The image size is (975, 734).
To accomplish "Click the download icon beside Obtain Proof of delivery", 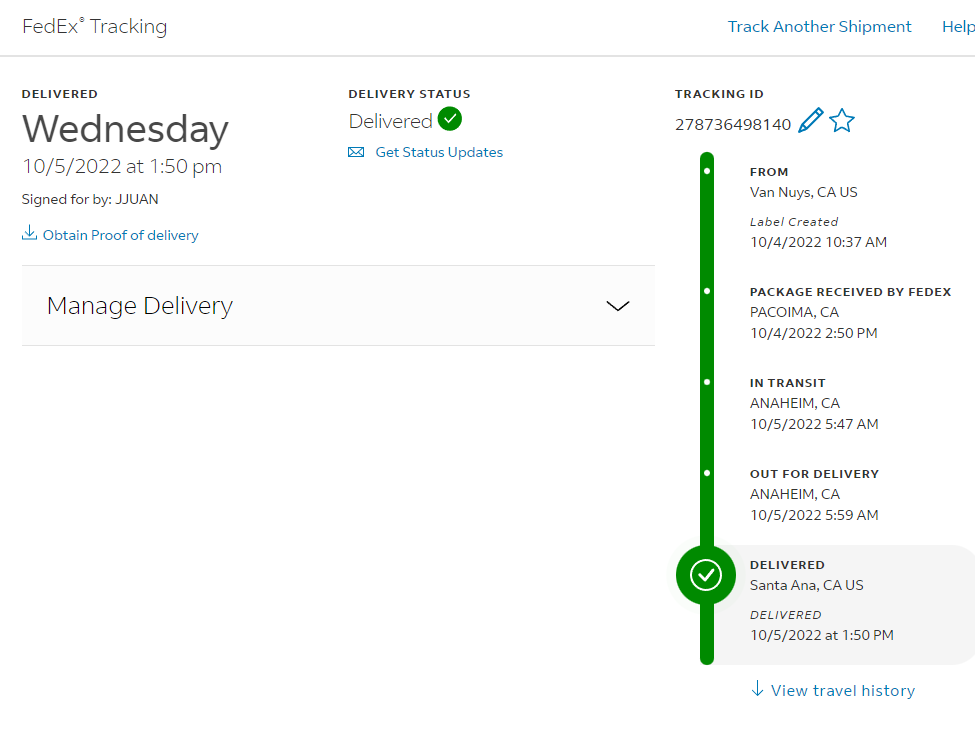I will tap(29, 233).
